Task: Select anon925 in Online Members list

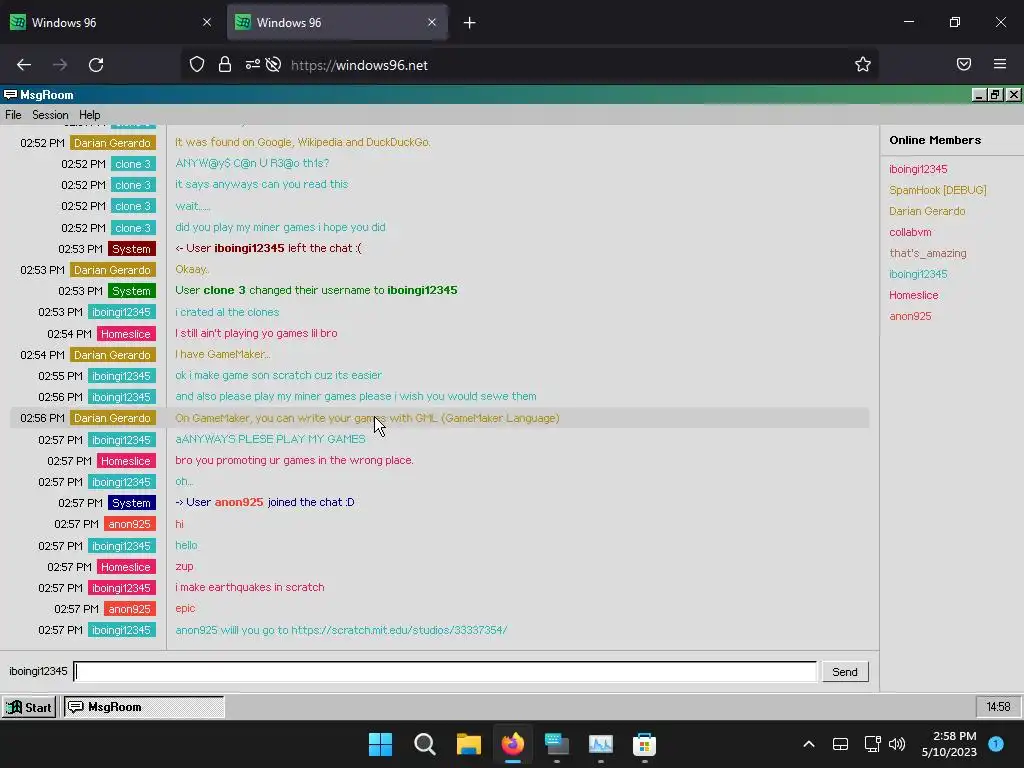Action: [910, 316]
